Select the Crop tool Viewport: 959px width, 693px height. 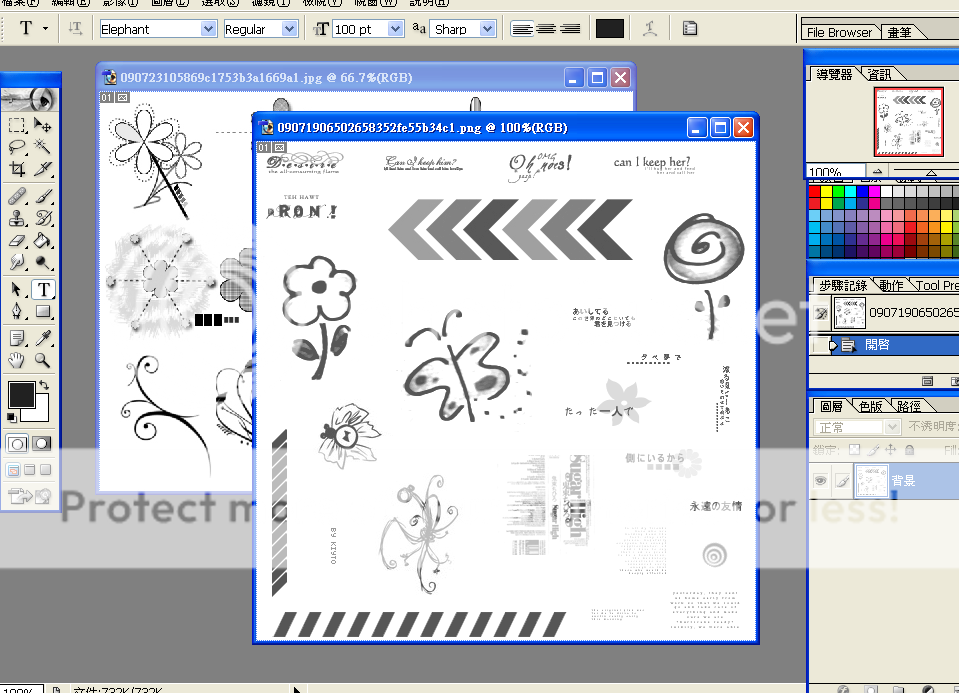pyautogui.click(x=17, y=169)
